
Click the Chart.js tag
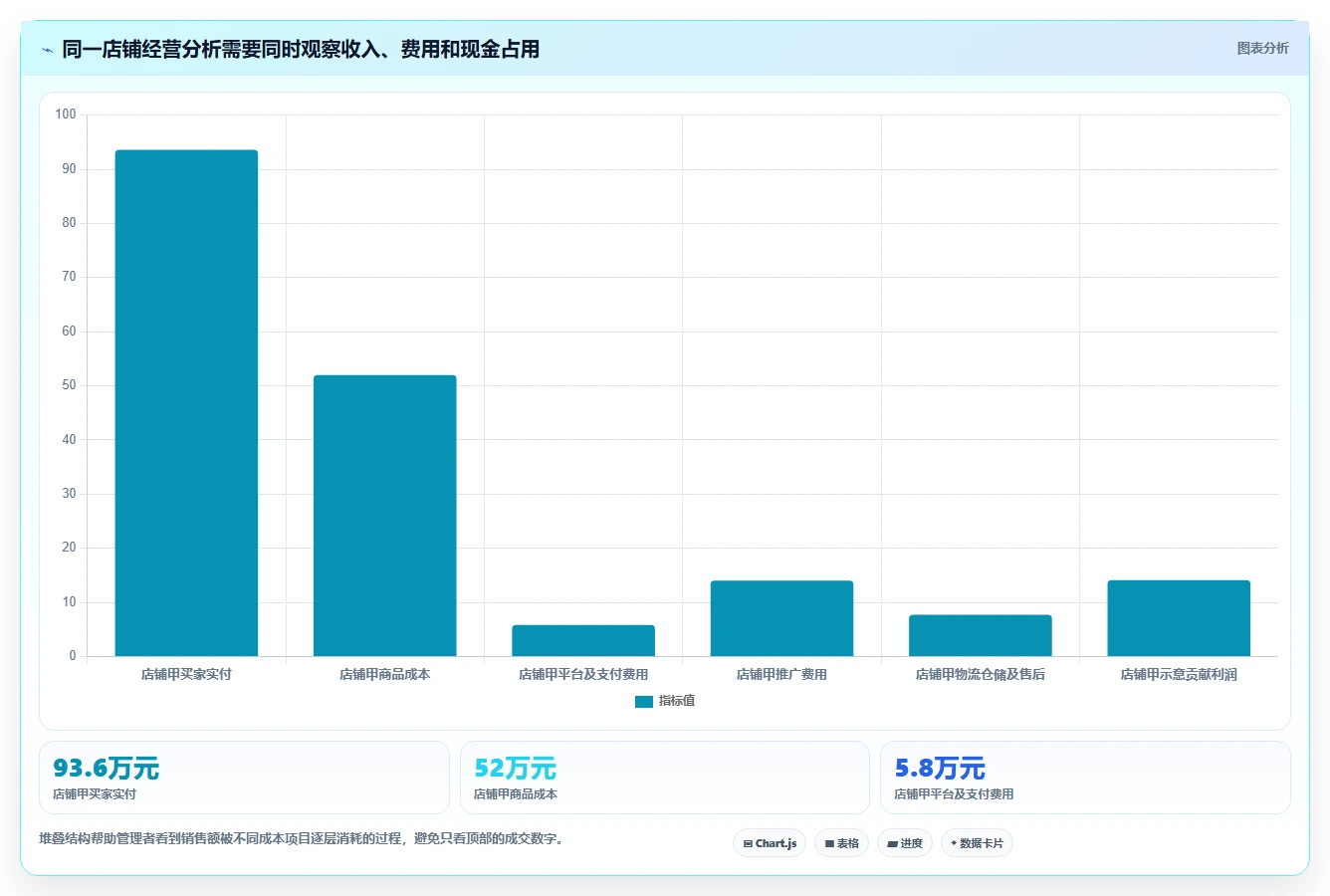[x=770, y=843]
